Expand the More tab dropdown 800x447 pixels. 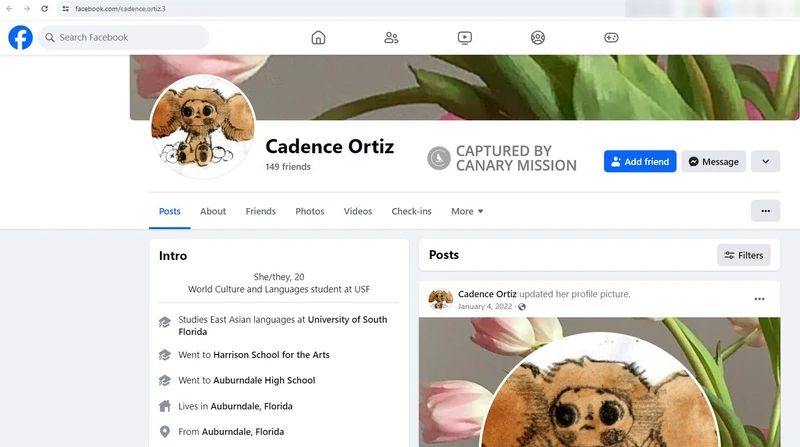(x=467, y=211)
